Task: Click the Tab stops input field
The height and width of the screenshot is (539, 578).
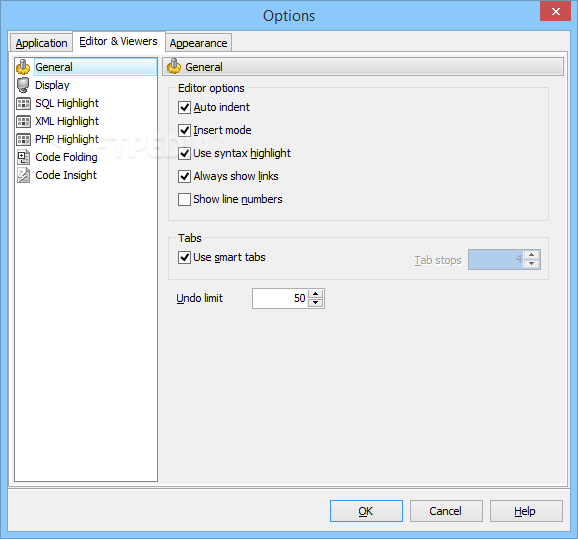Action: pos(496,260)
